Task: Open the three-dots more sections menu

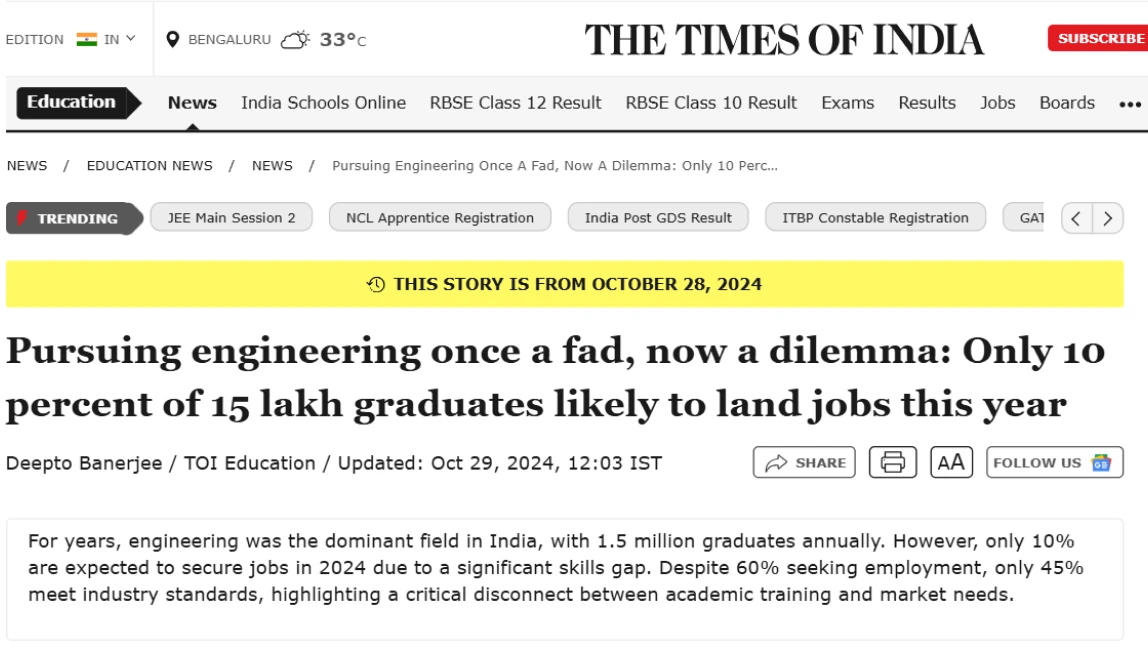Action: [x=1130, y=104]
